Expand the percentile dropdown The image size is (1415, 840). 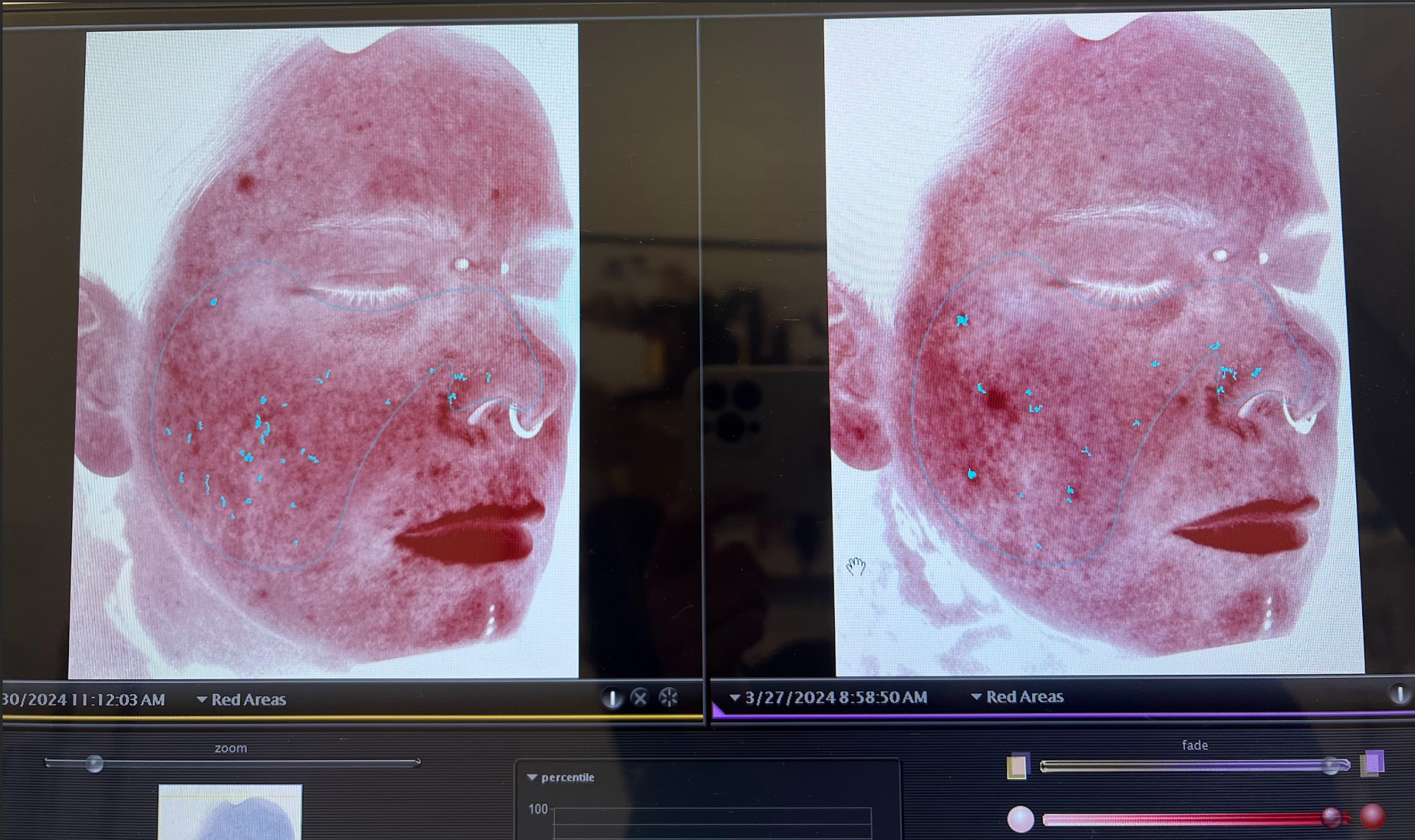coord(561,777)
